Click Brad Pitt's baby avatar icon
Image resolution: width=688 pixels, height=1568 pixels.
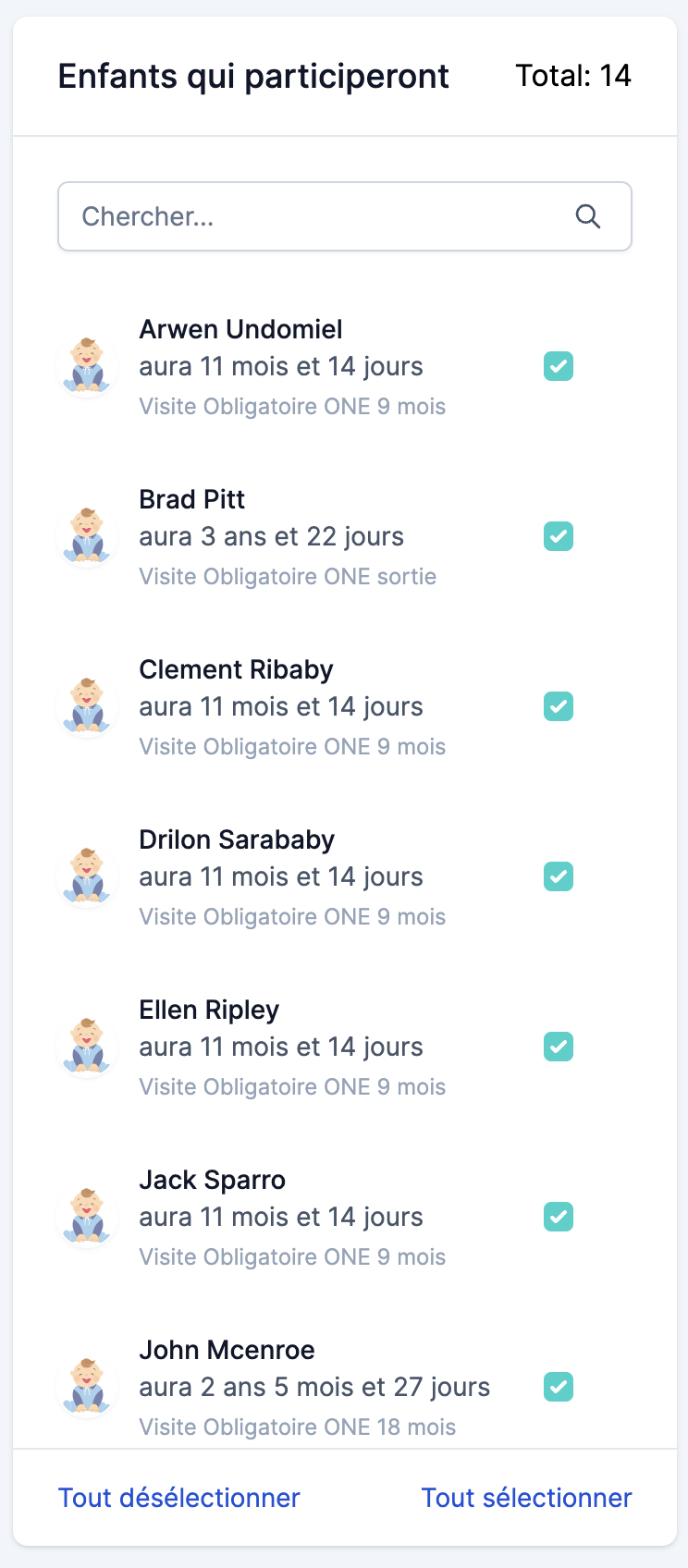point(87,536)
